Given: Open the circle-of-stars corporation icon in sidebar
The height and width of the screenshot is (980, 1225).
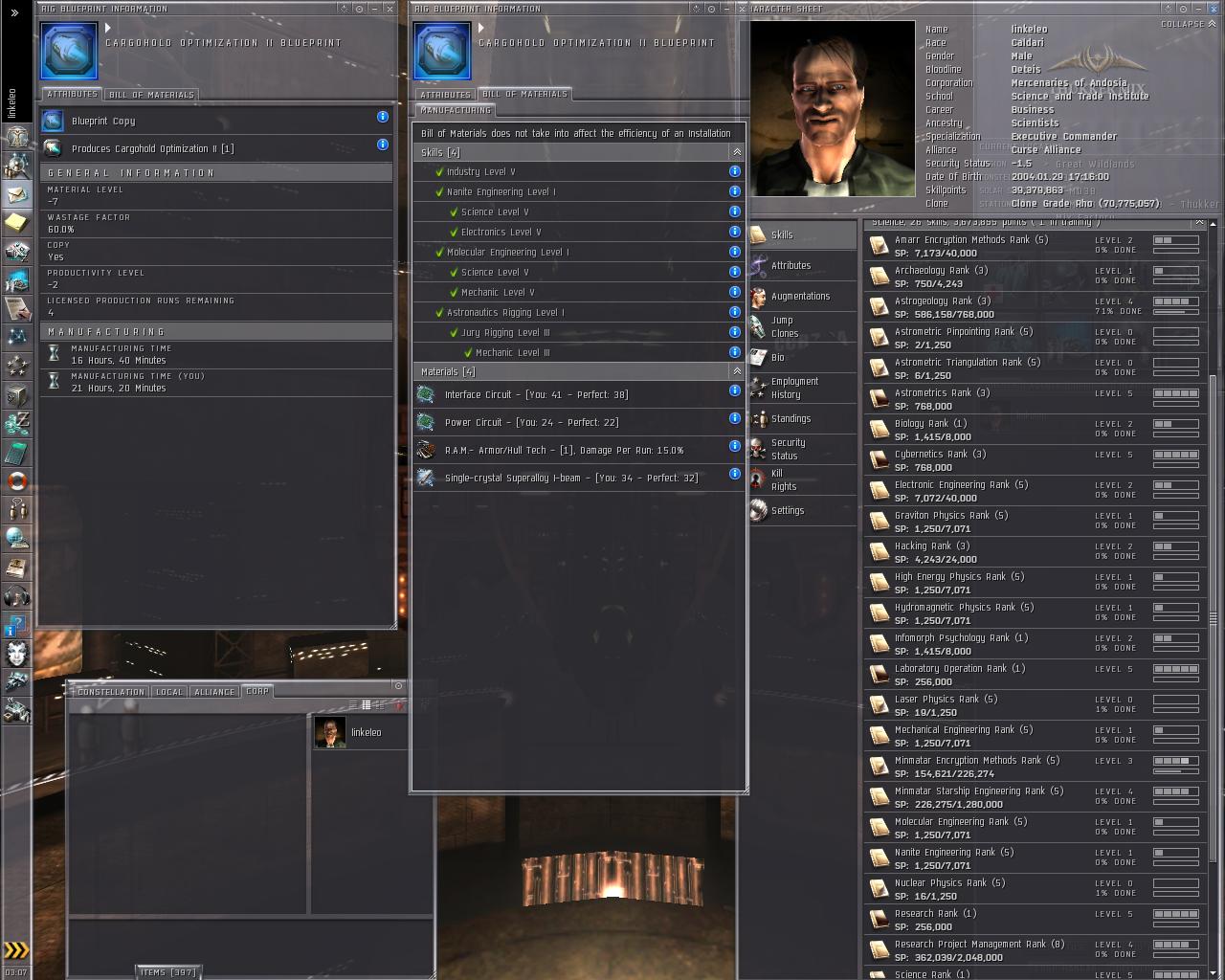Looking at the screenshot, I should click(16, 367).
